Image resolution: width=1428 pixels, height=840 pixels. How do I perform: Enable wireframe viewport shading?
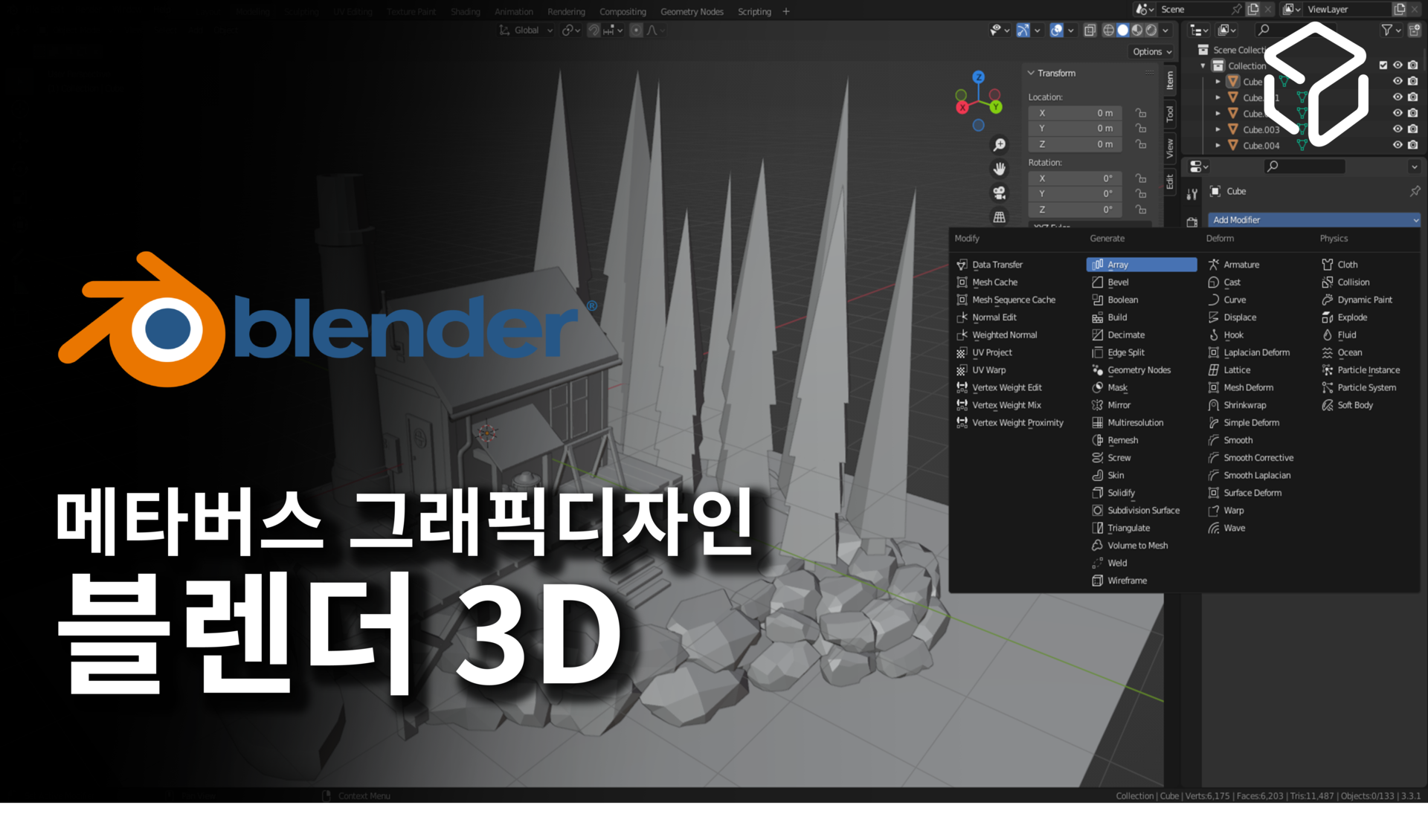(1108, 30)
